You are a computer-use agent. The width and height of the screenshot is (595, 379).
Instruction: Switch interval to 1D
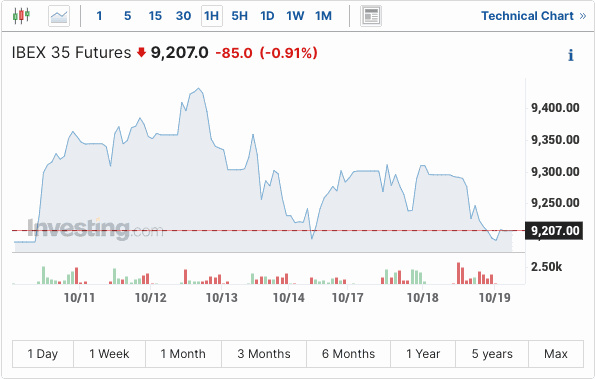click(x=267, y=16)
